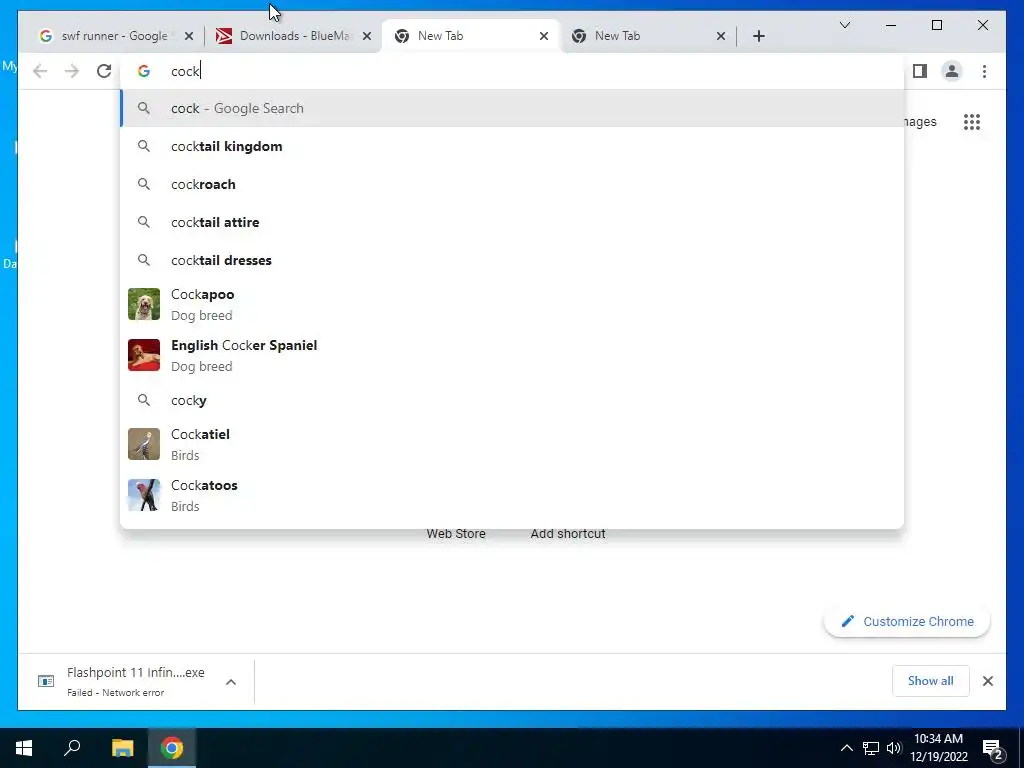Open a new tab with plus button
1024x768 pixels.
[x=758, y=36]
